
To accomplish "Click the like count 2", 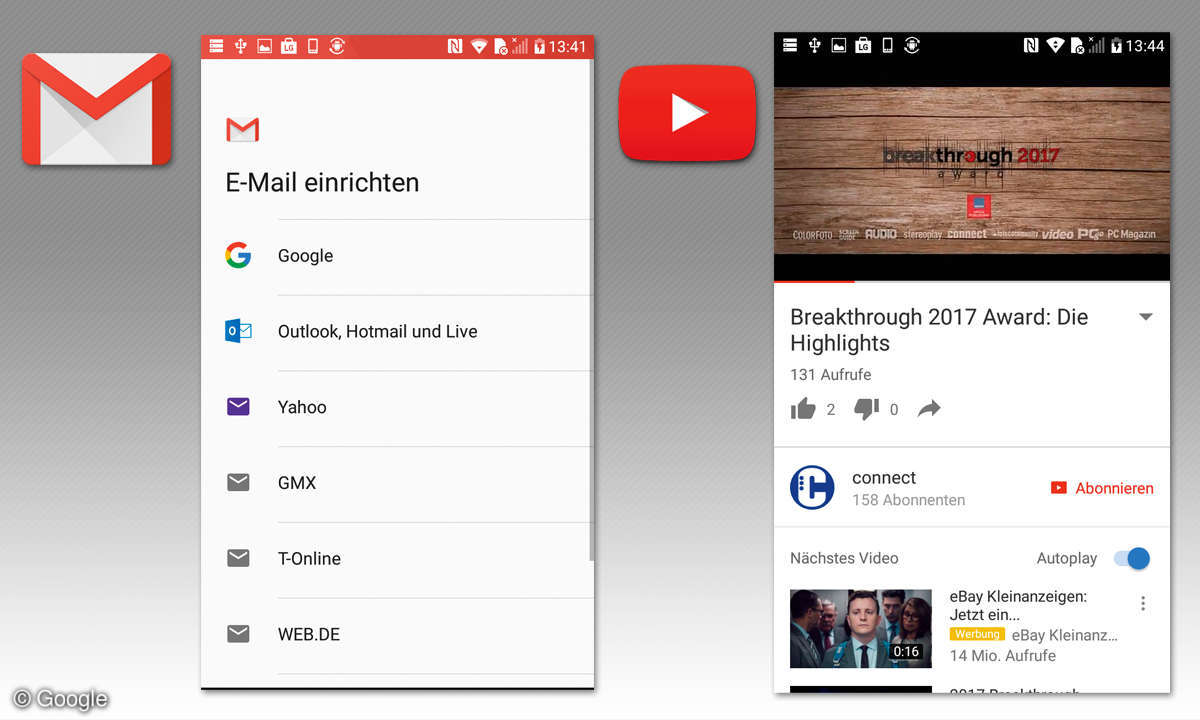I will tap(831, 409).
